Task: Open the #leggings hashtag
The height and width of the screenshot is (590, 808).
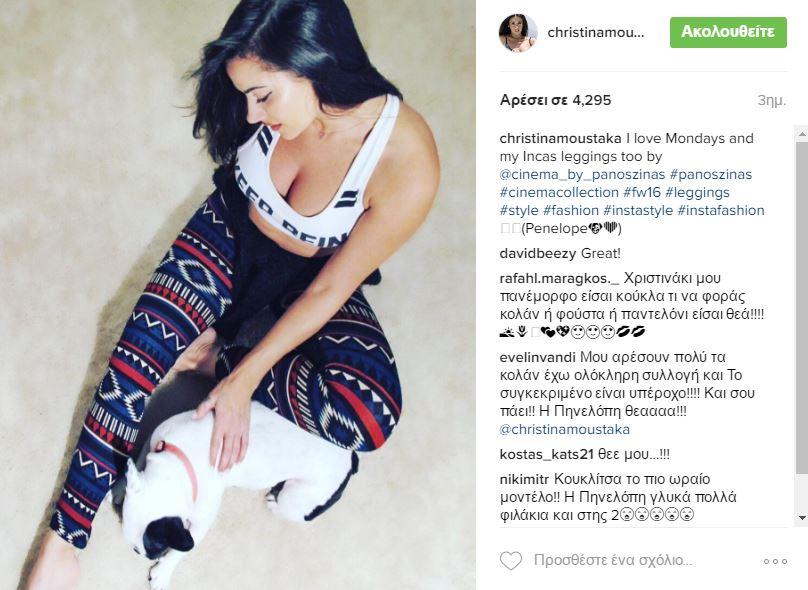Action: 697,192
